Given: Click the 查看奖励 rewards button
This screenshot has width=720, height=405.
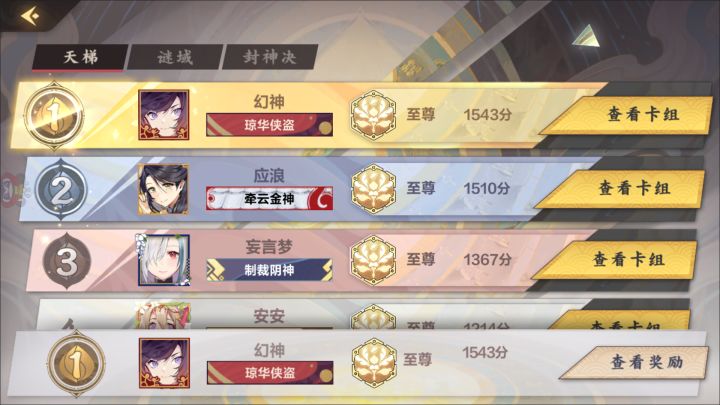Looking at the screenshot, I should tap(634, 363).
